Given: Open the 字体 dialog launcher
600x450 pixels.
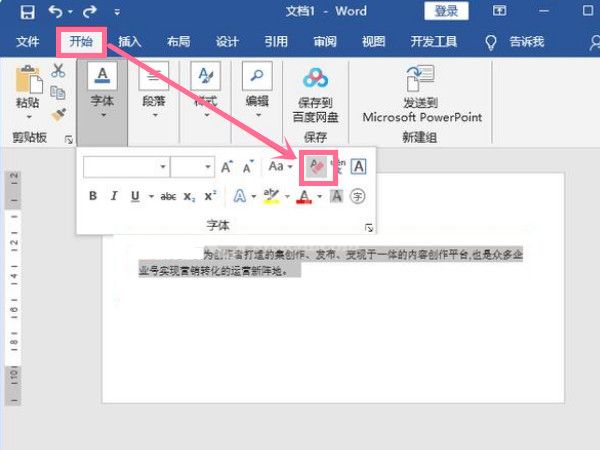Looking at the screenshot, I should [369, 228].
